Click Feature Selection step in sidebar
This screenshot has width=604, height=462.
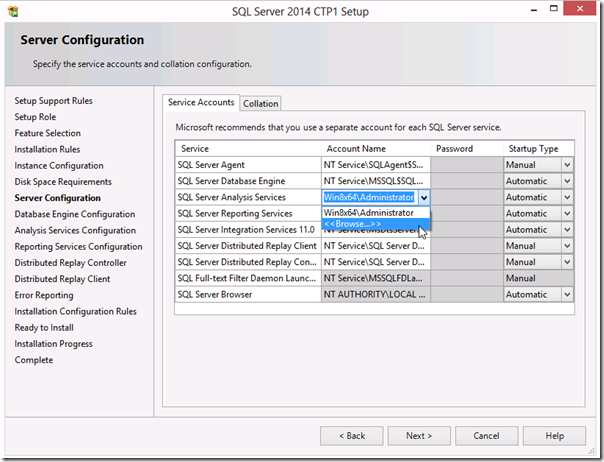48,133
